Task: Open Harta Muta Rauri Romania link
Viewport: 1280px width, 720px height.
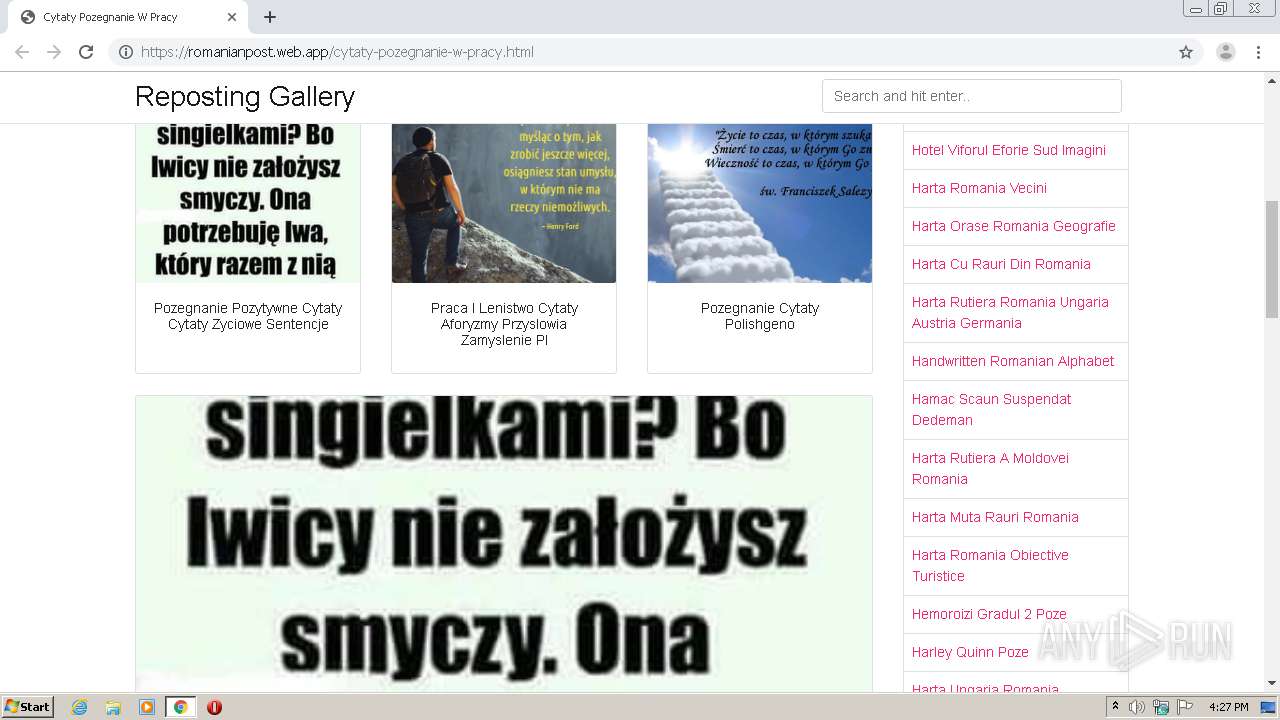Action: (995, 517)
